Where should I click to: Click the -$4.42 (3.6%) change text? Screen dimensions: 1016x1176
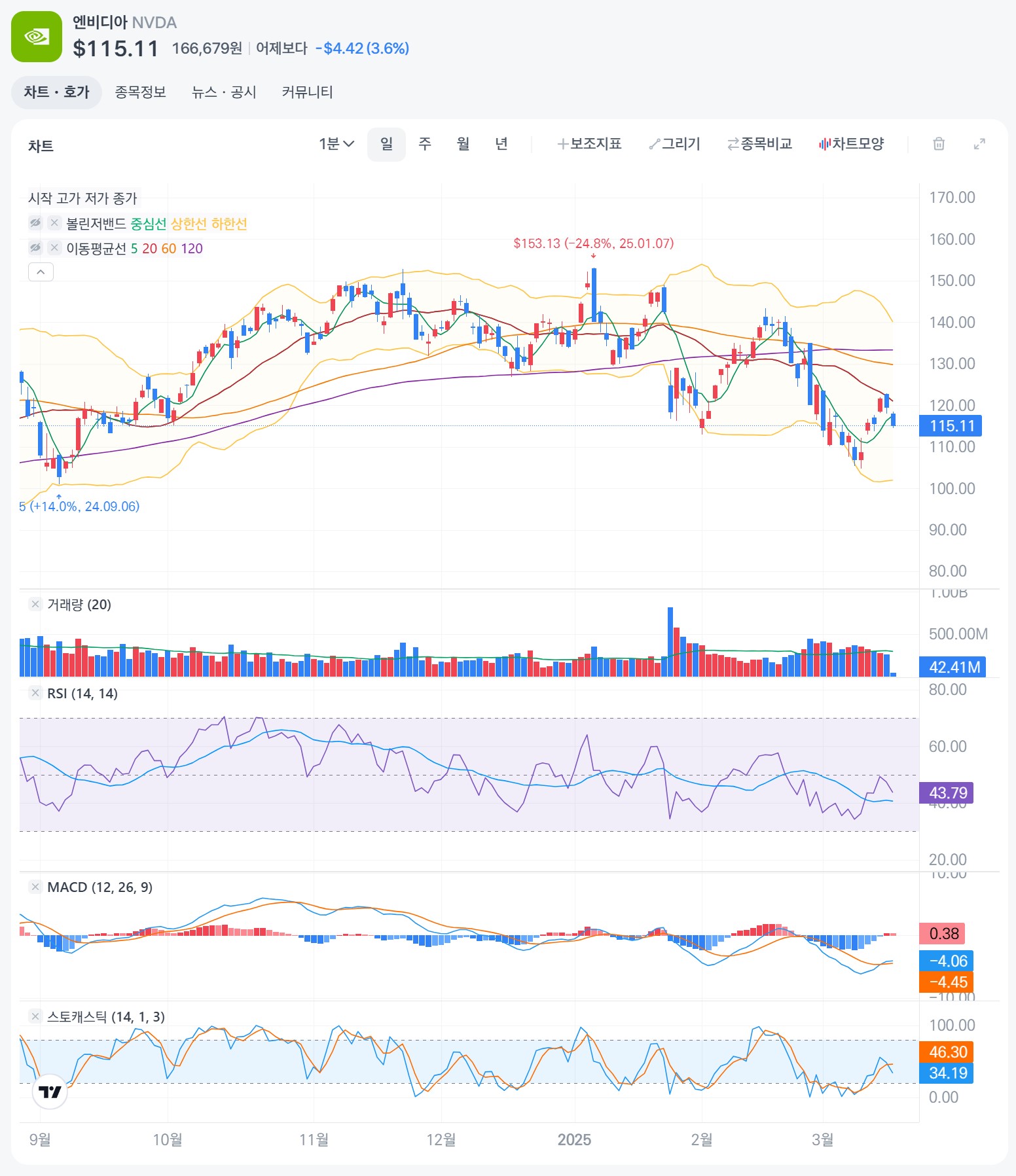(x=363, y=48)
